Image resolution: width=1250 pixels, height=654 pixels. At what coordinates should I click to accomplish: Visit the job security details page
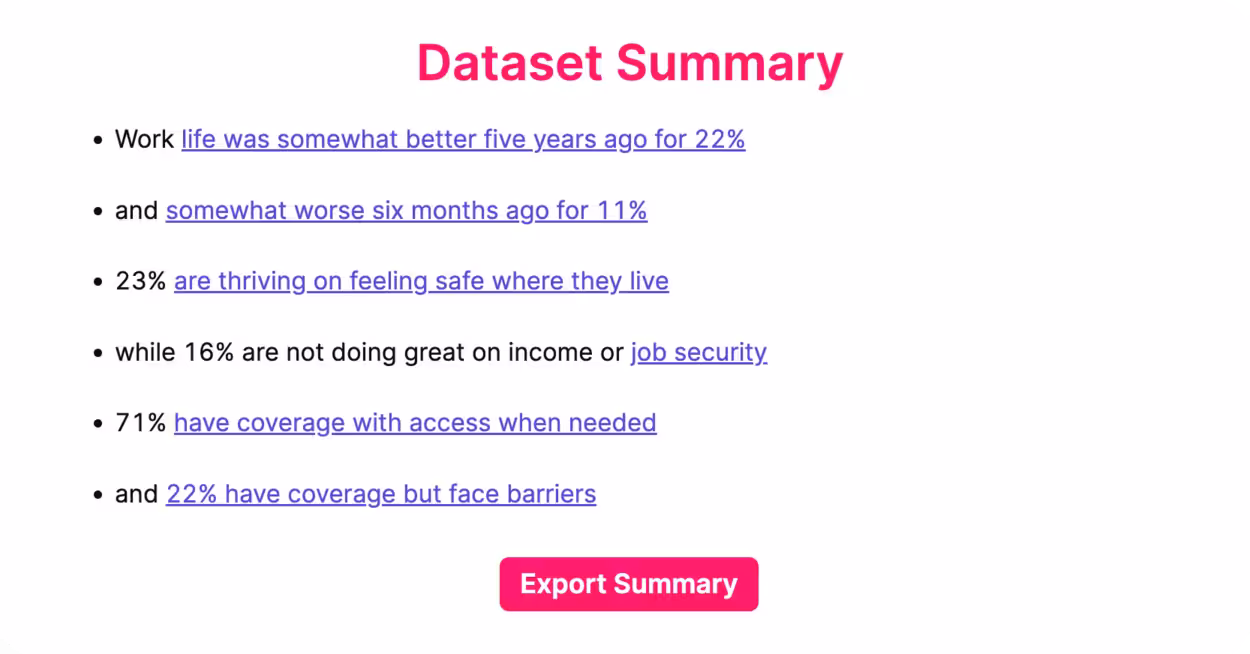tap(698, 352)
